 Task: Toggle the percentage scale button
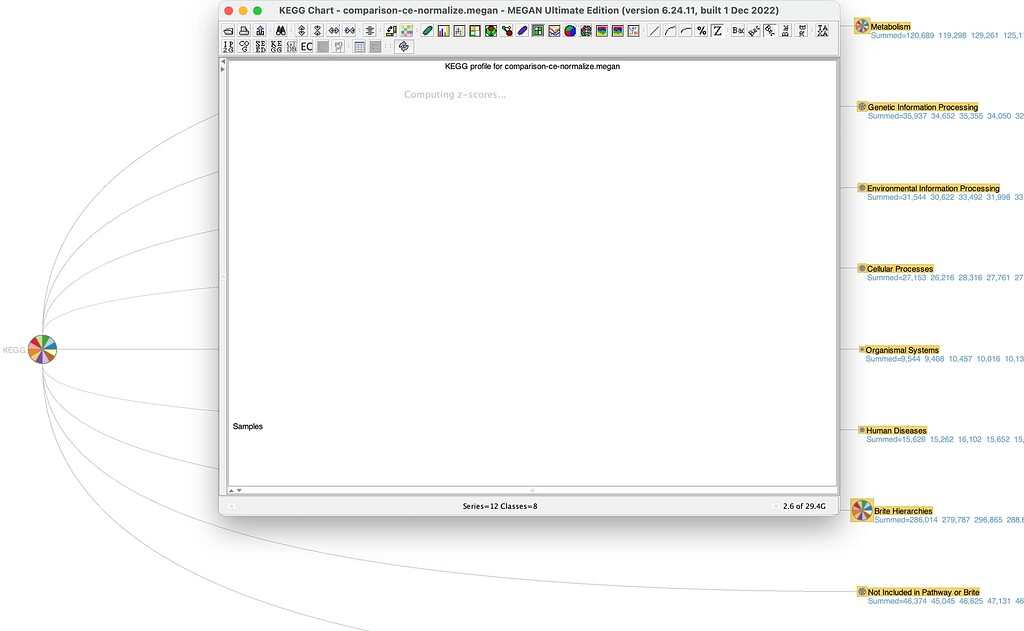[701, 31]
